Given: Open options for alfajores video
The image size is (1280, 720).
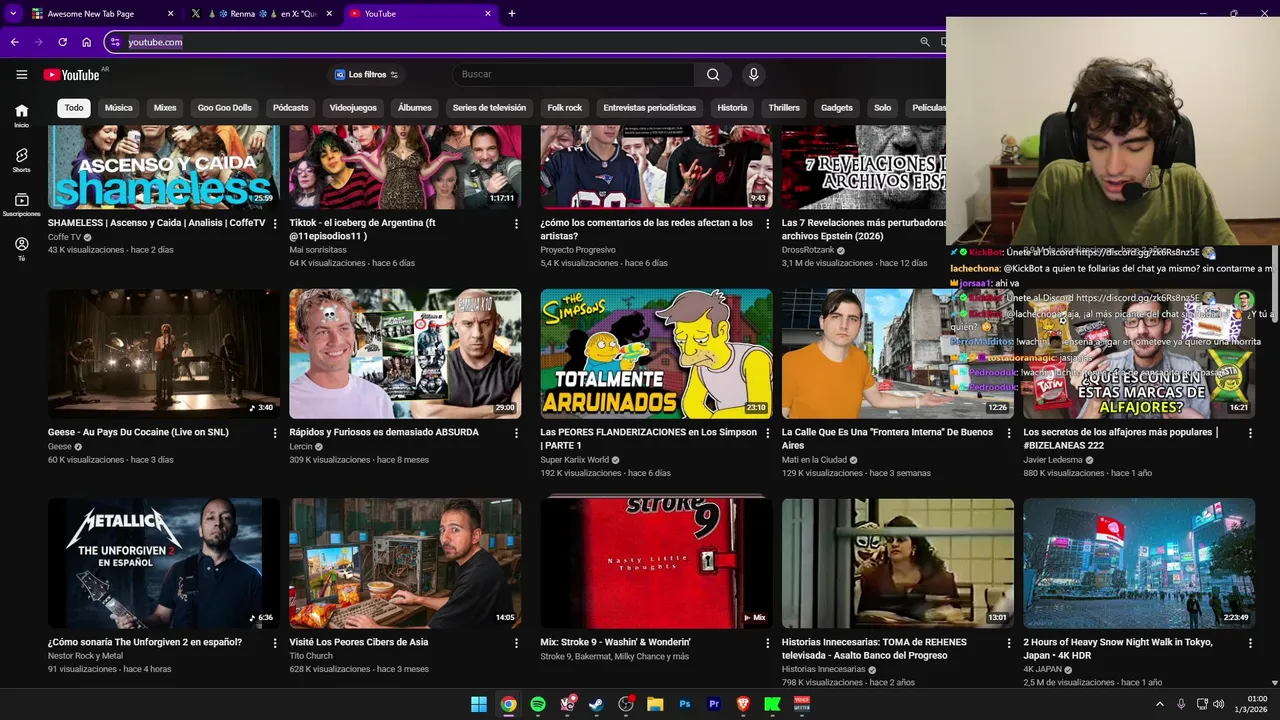Looking at the screenshot, I should click(x=1250, y=433).
